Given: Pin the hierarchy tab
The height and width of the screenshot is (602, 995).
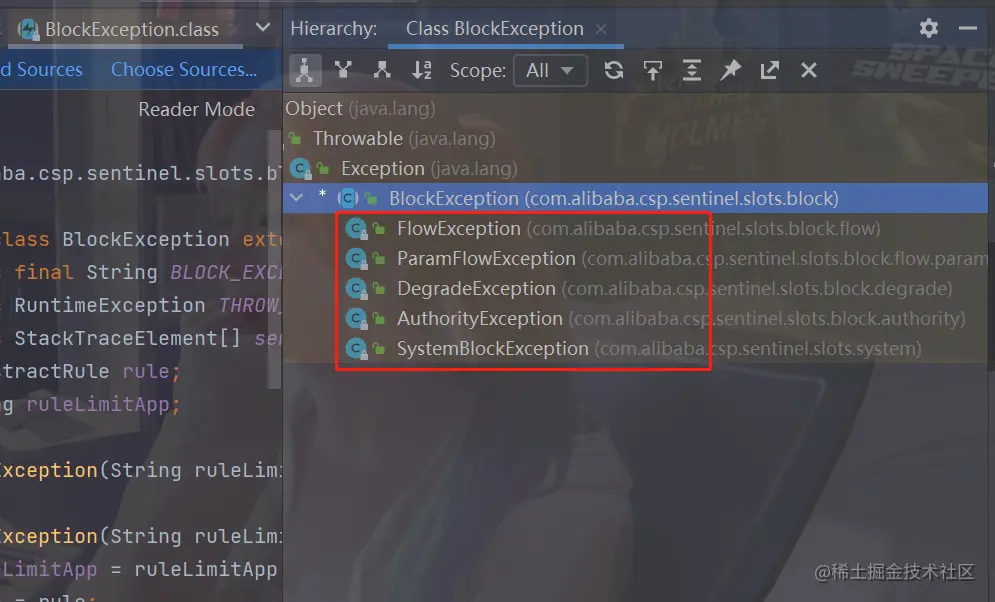Looking at the screenshot, I should 731,70.
